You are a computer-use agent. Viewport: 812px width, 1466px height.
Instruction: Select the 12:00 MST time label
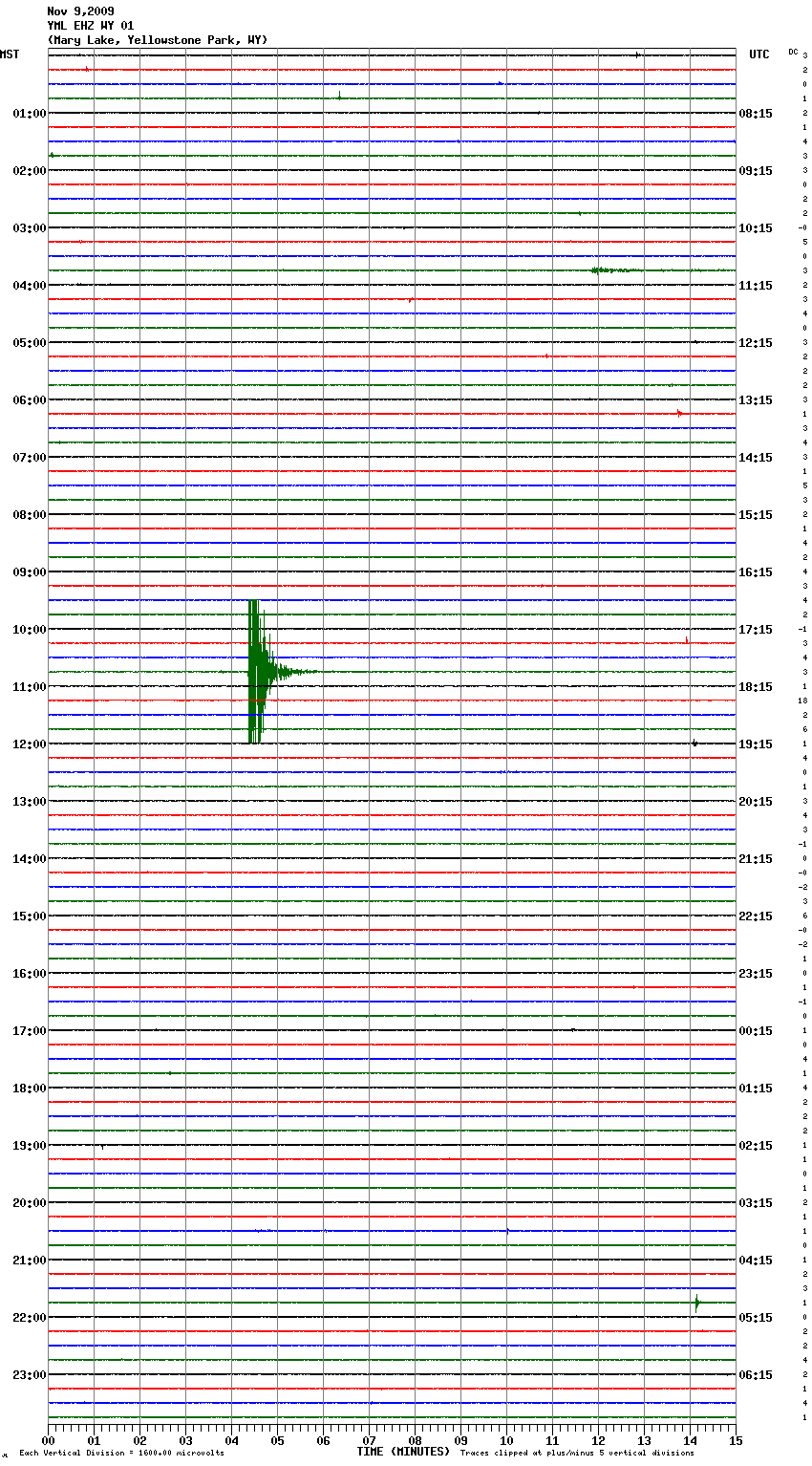coord(29,744)
